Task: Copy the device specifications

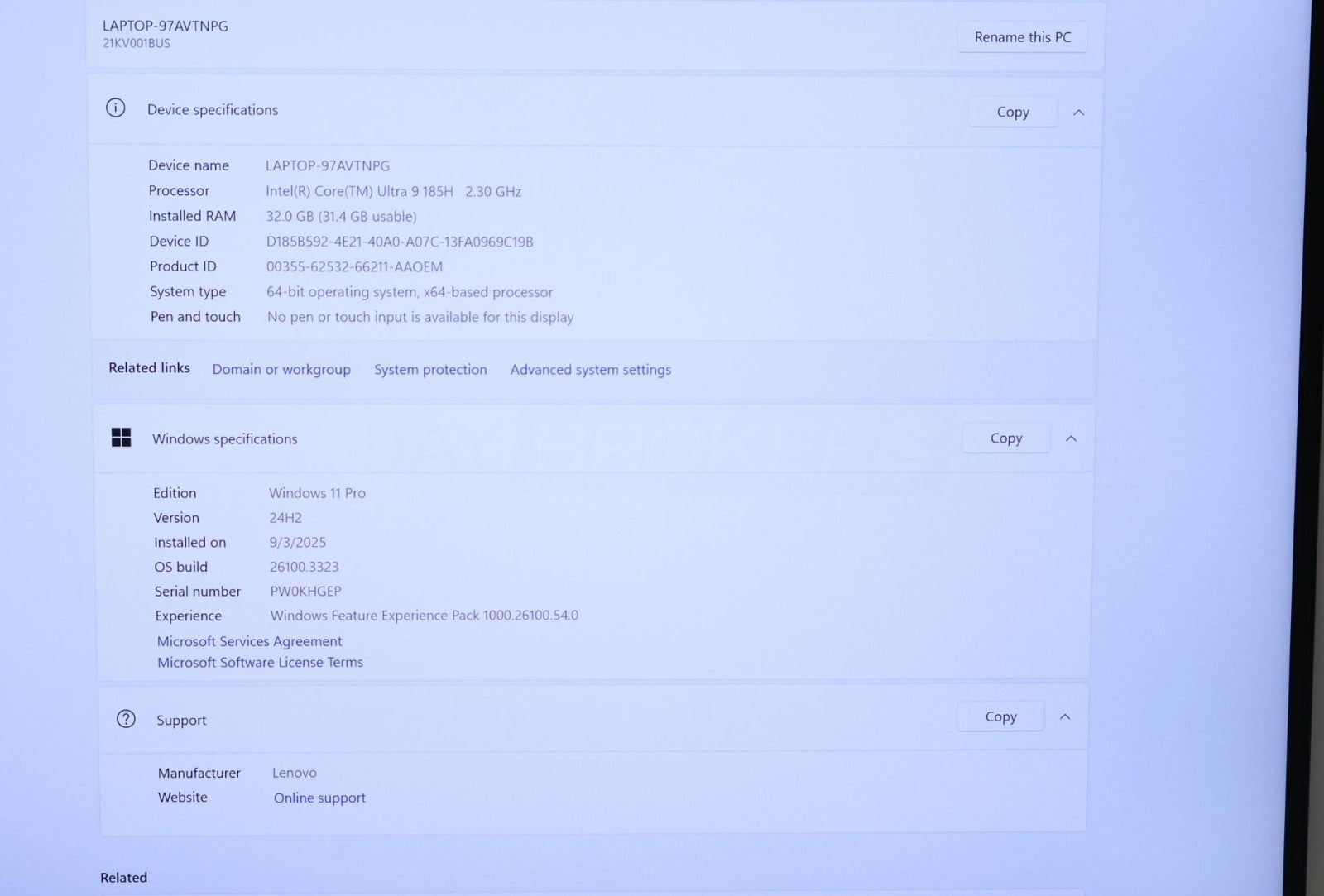Action: pos(1012,113)
